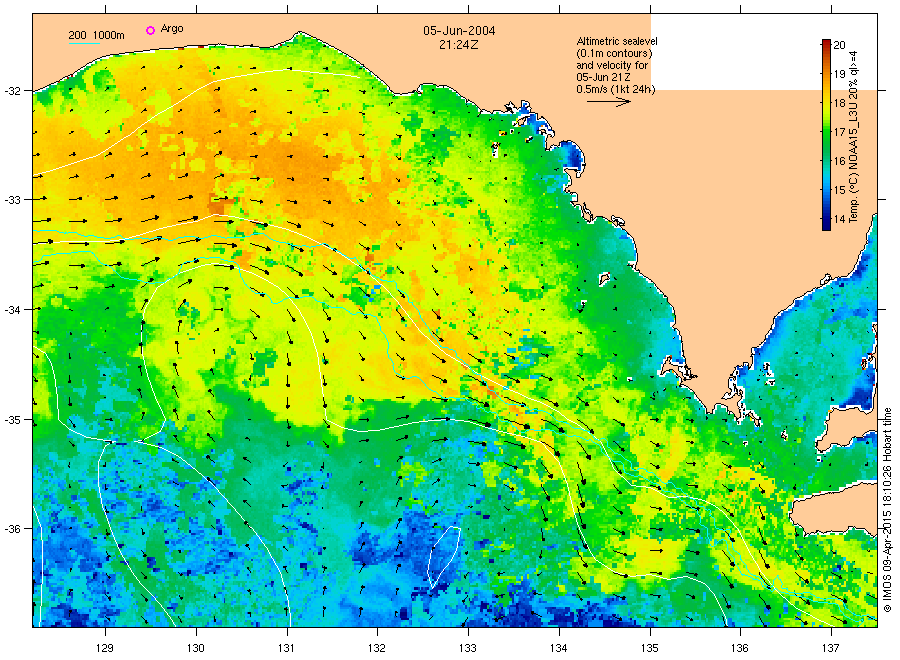Click the 'Argo' legend label

coord(172,29)
